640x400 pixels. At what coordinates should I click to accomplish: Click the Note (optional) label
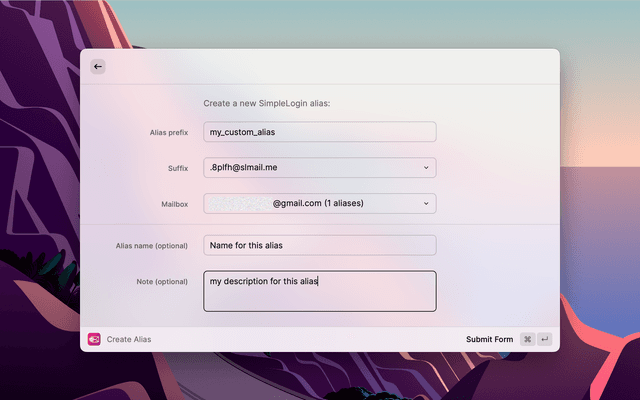click(162, 282)
